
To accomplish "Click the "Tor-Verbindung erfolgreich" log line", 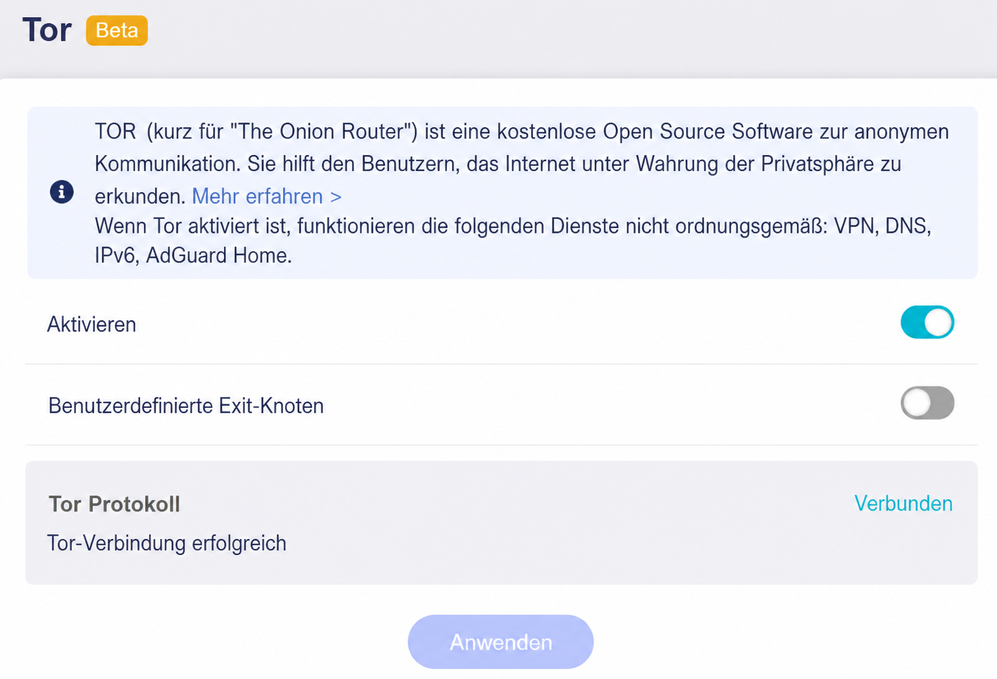I will [x=167, y=544].
